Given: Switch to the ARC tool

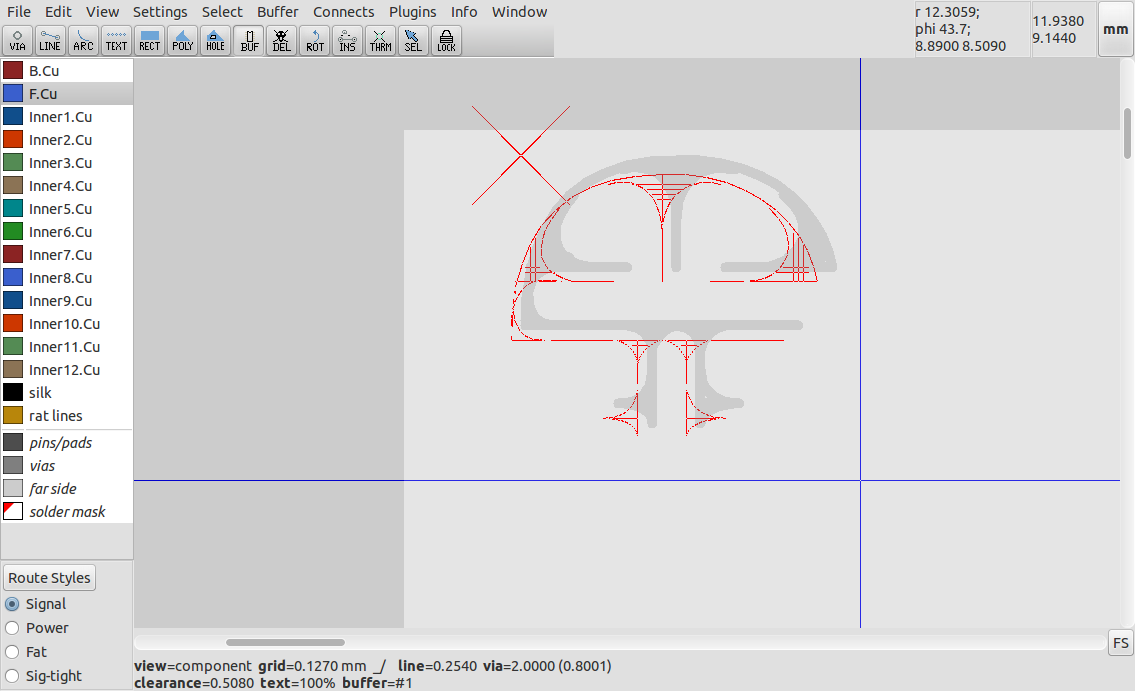Looking at the screenshot, I should [83, 40].
